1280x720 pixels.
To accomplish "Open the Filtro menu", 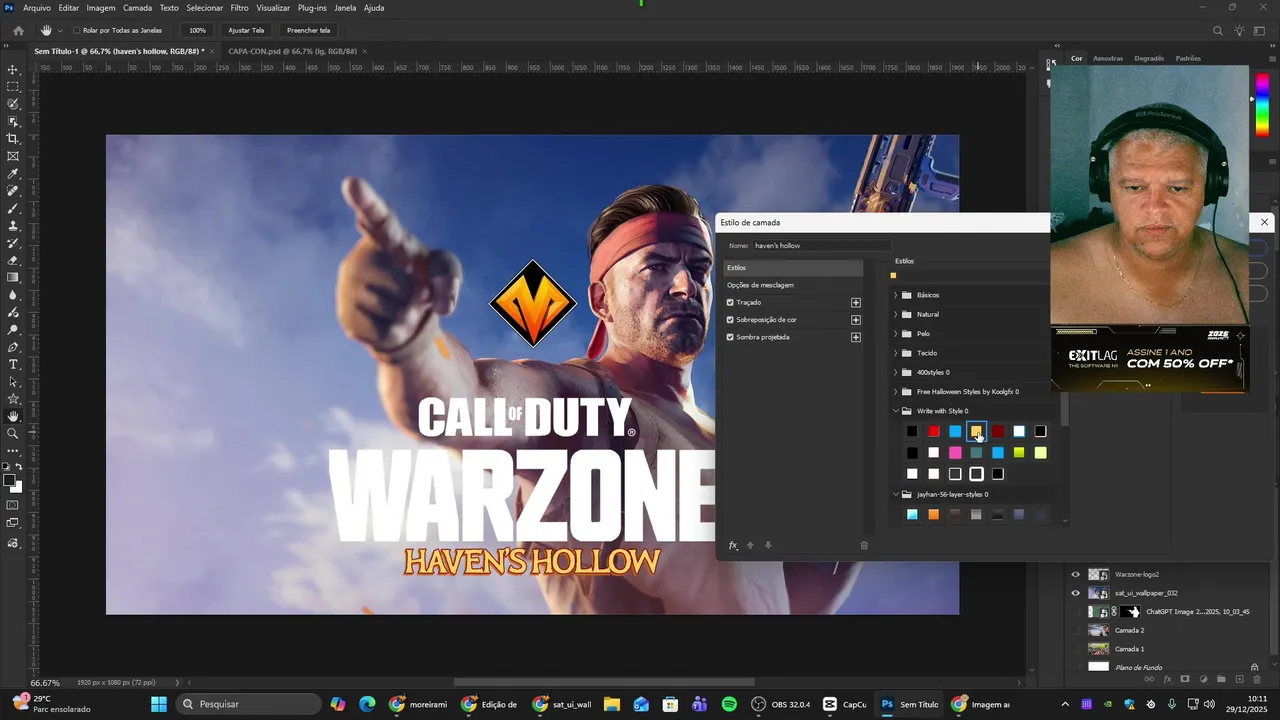I will point(239,8).
